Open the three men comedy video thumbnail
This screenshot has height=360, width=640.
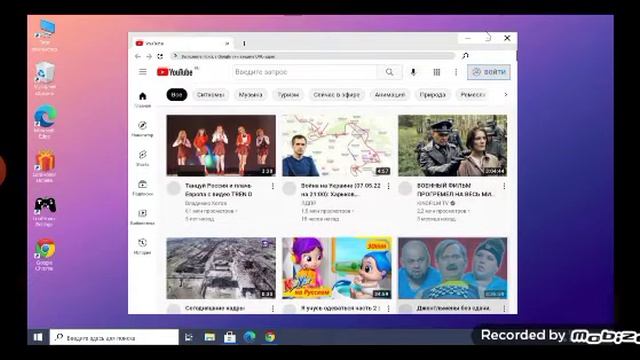453,268
